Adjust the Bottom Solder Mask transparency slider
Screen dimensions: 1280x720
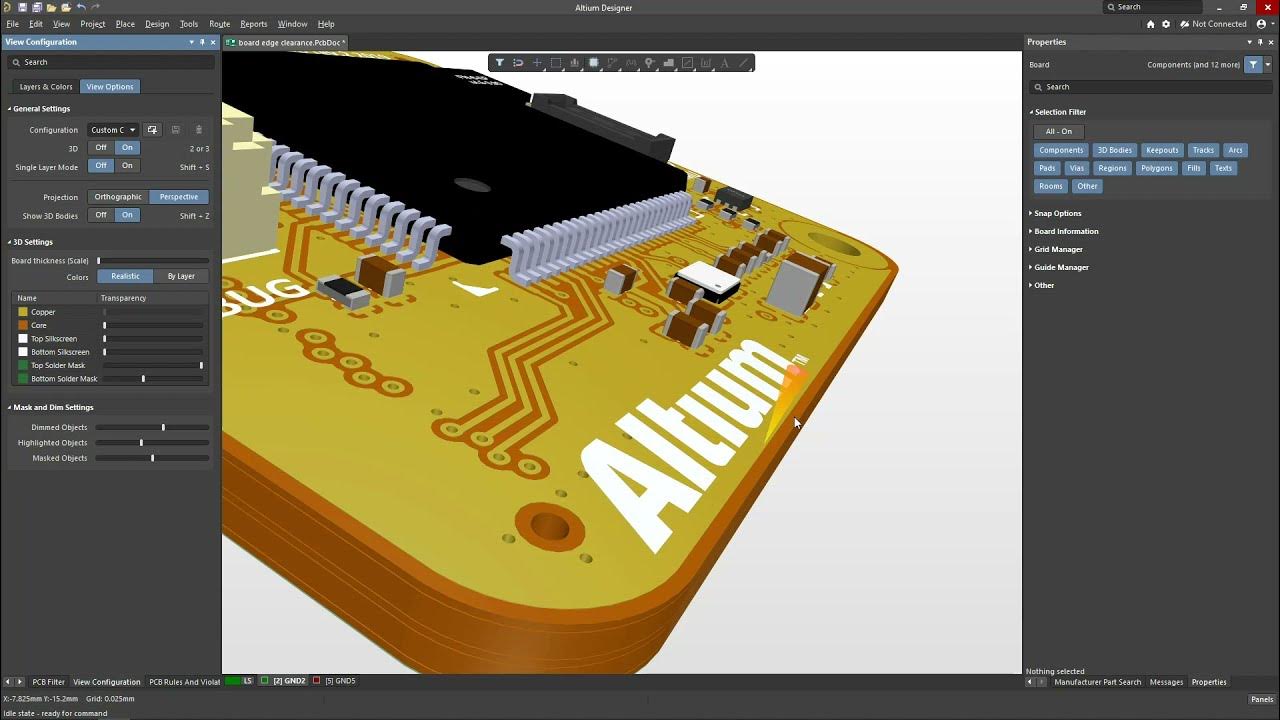tap(152, 379)
